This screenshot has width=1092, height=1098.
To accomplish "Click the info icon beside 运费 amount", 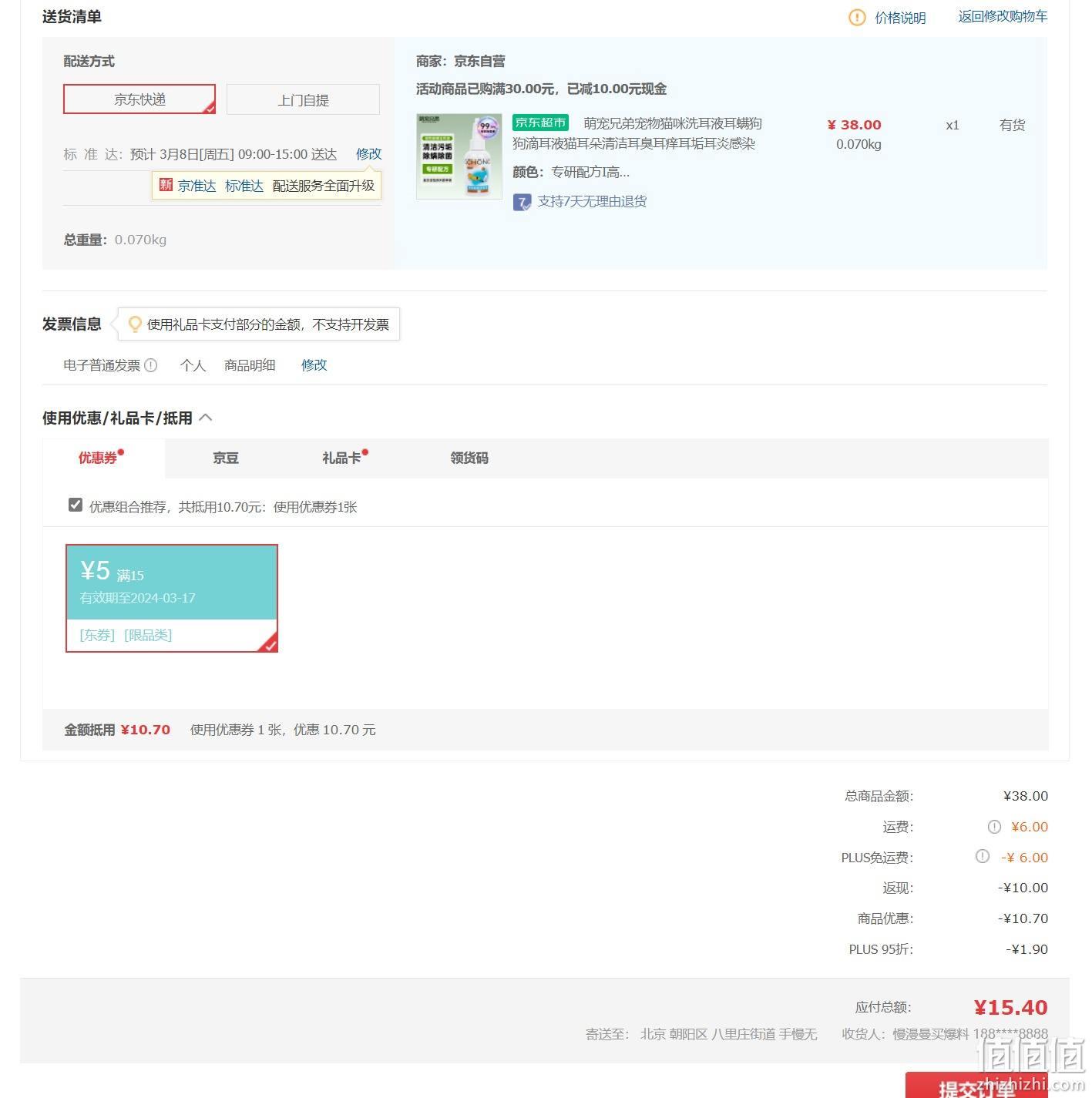I will [x=994, y=827].
